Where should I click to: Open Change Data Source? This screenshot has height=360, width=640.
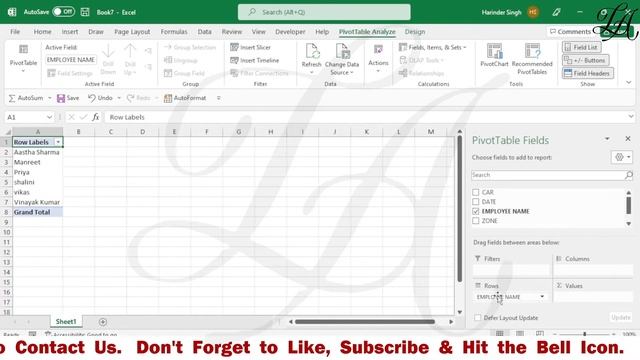(x=342, y=59)
